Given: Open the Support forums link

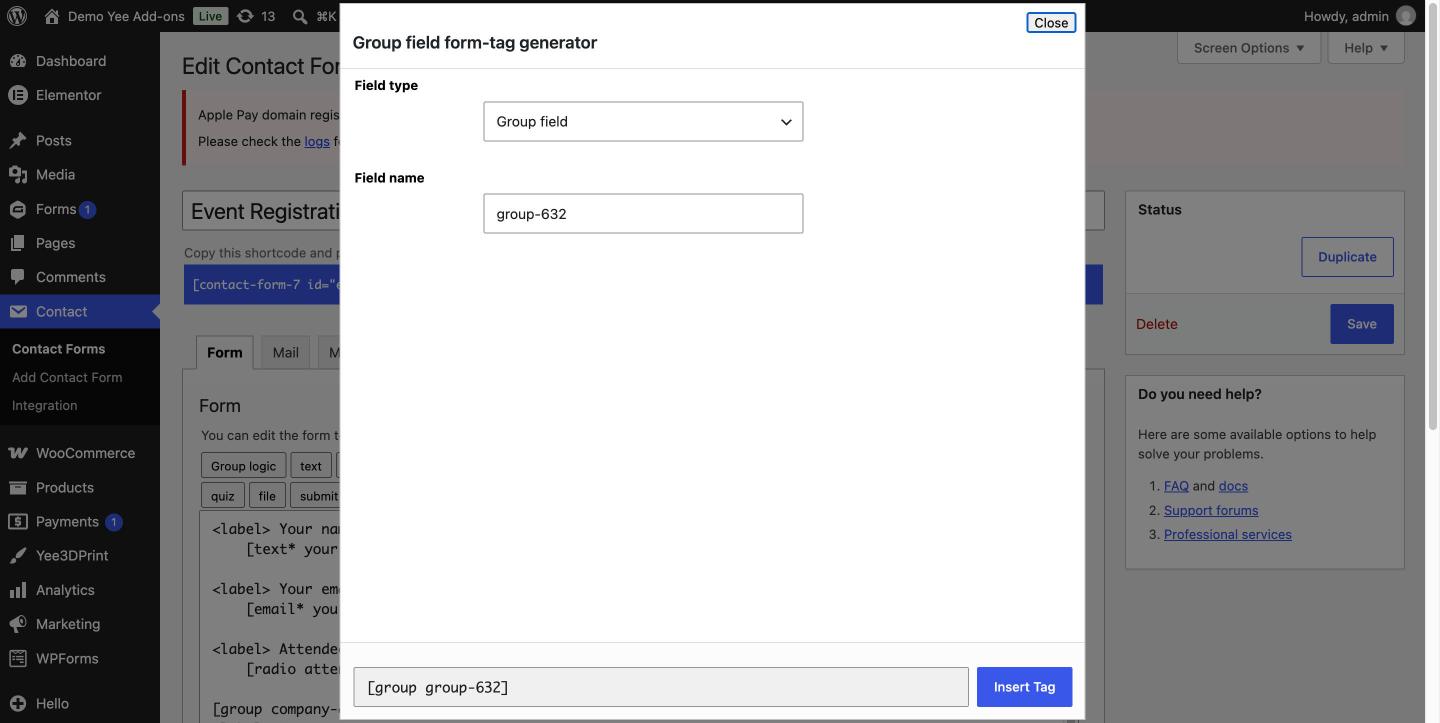Looking at the screenshot, I should click(x=1211, y=510).
